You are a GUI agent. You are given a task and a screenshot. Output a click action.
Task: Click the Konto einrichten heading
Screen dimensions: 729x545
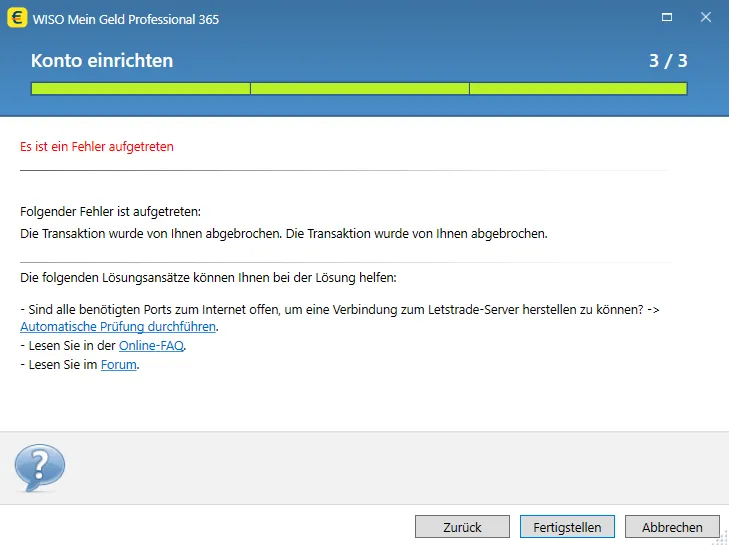point(102,61)
